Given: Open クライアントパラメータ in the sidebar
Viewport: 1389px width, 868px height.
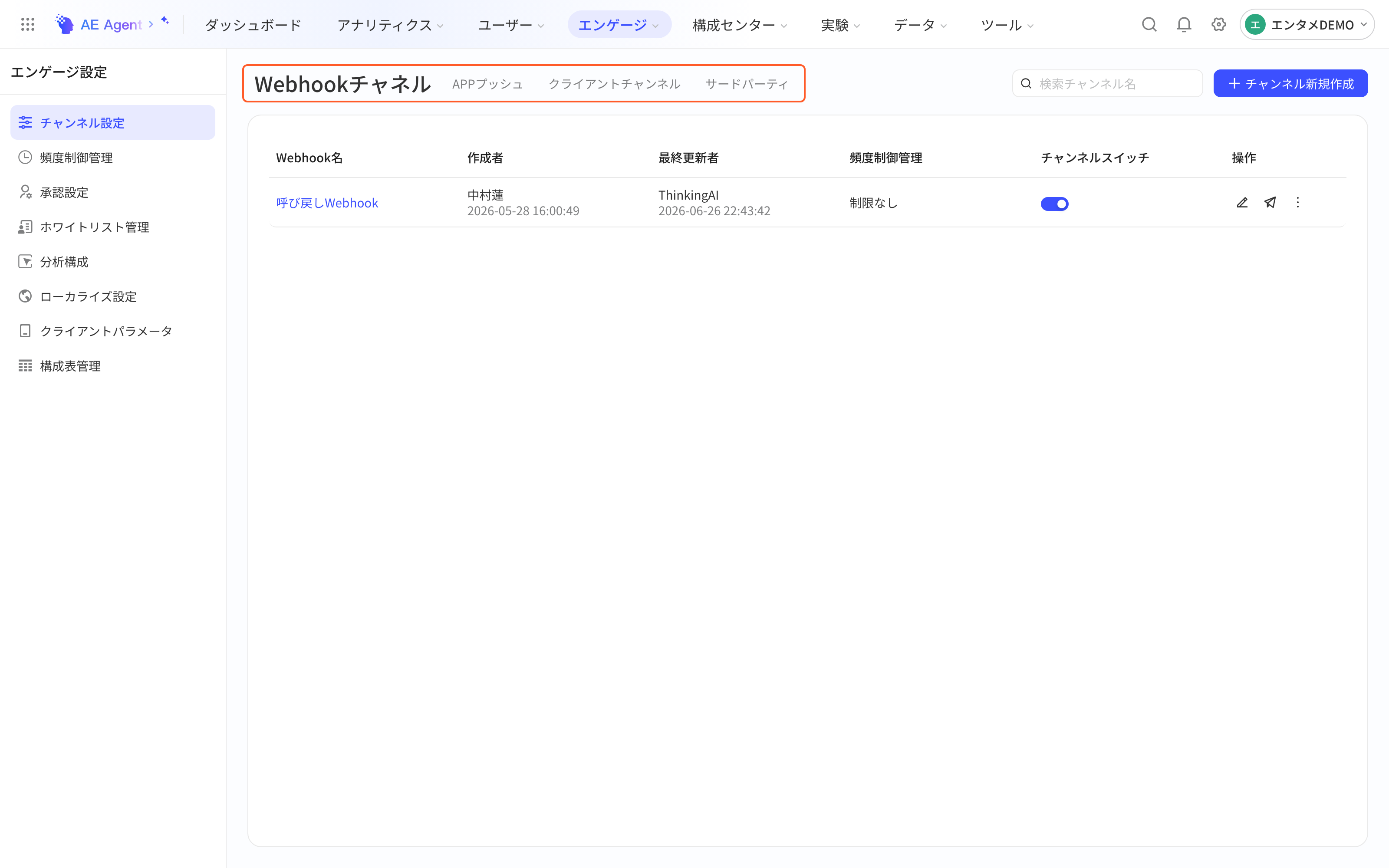Looking at the screenshot, I should pos(112,331).
